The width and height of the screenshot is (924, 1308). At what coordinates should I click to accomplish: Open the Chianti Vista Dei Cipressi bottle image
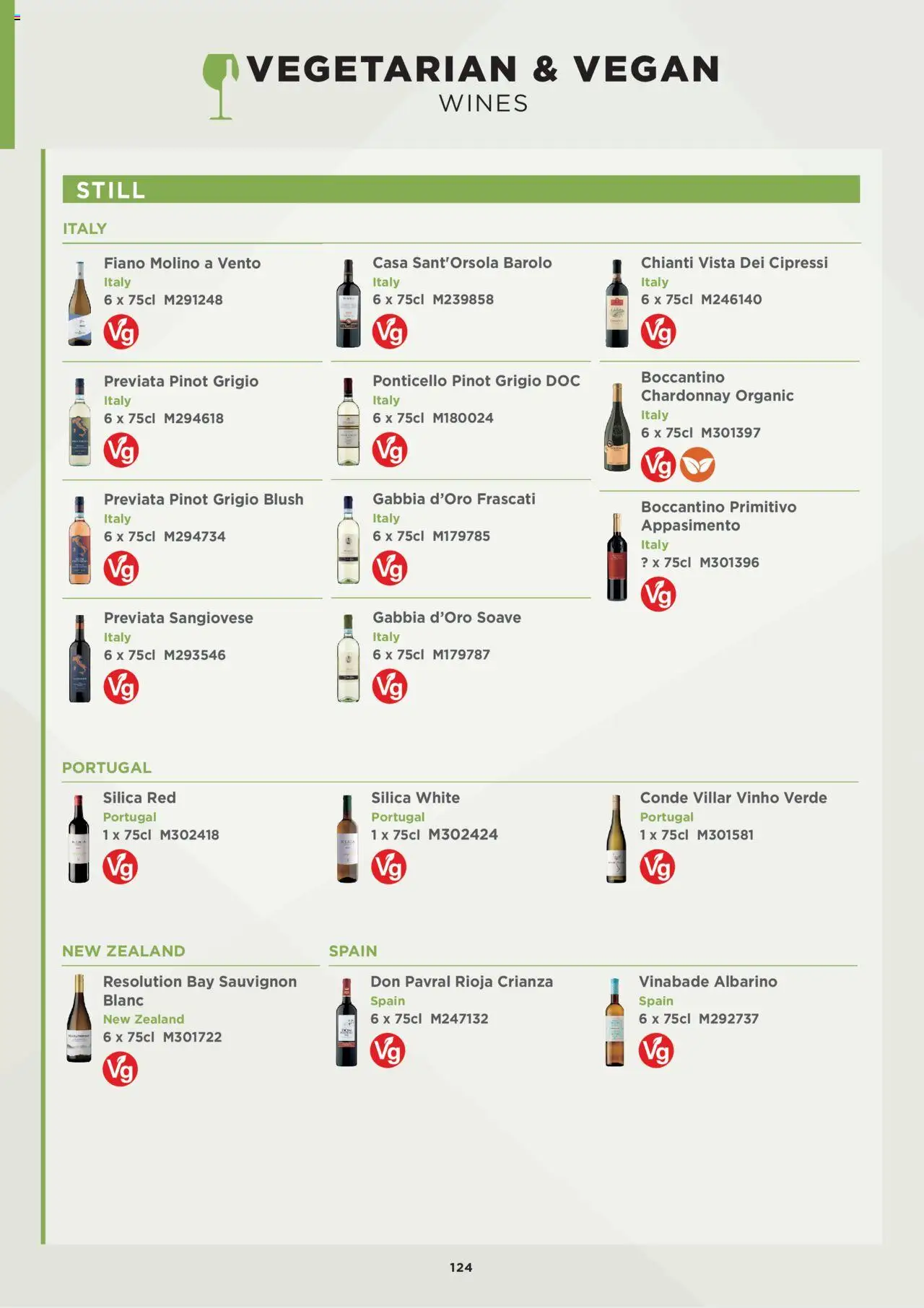pyautogui.click(x=616, y=304)
